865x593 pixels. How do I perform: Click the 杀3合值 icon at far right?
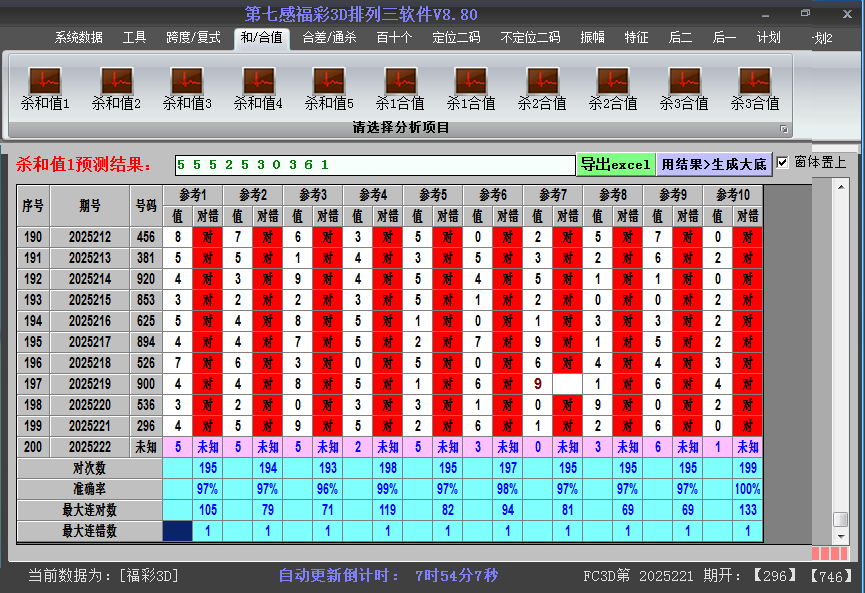[754, 81]
